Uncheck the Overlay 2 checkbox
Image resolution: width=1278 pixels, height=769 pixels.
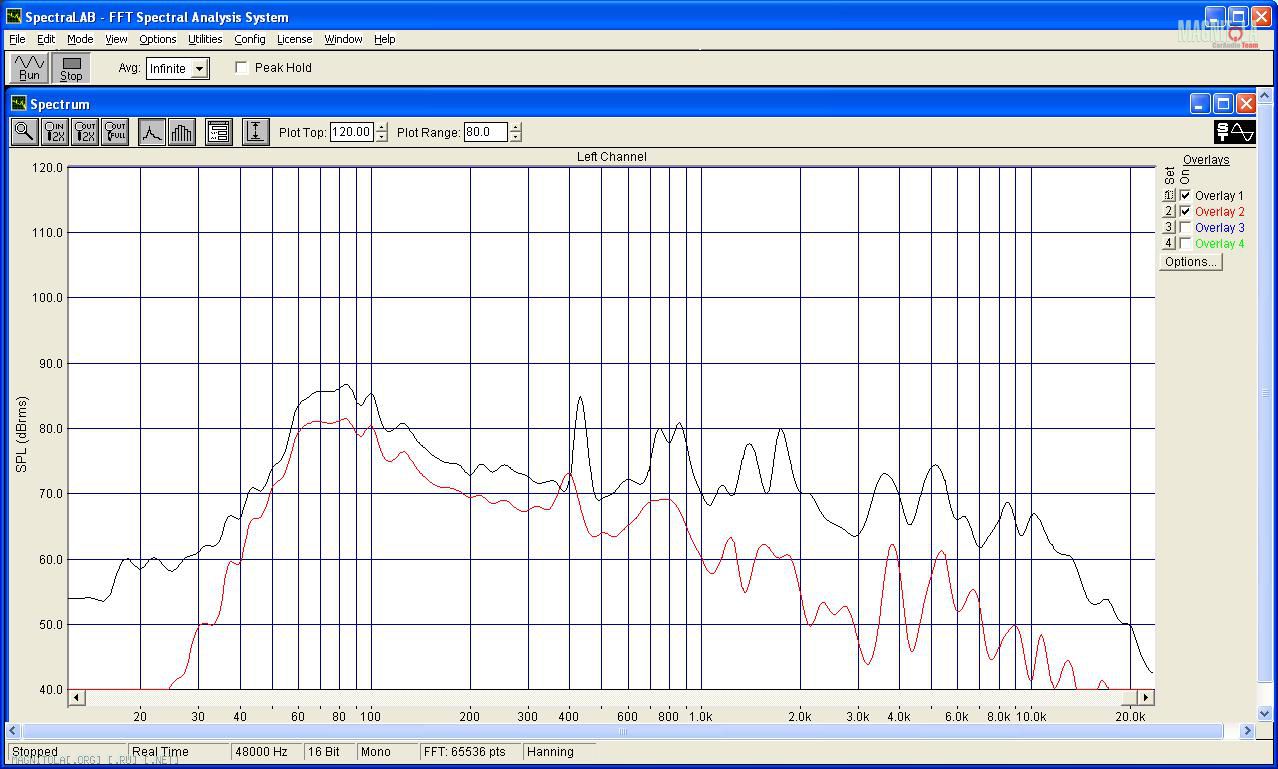coord(1186,212)
